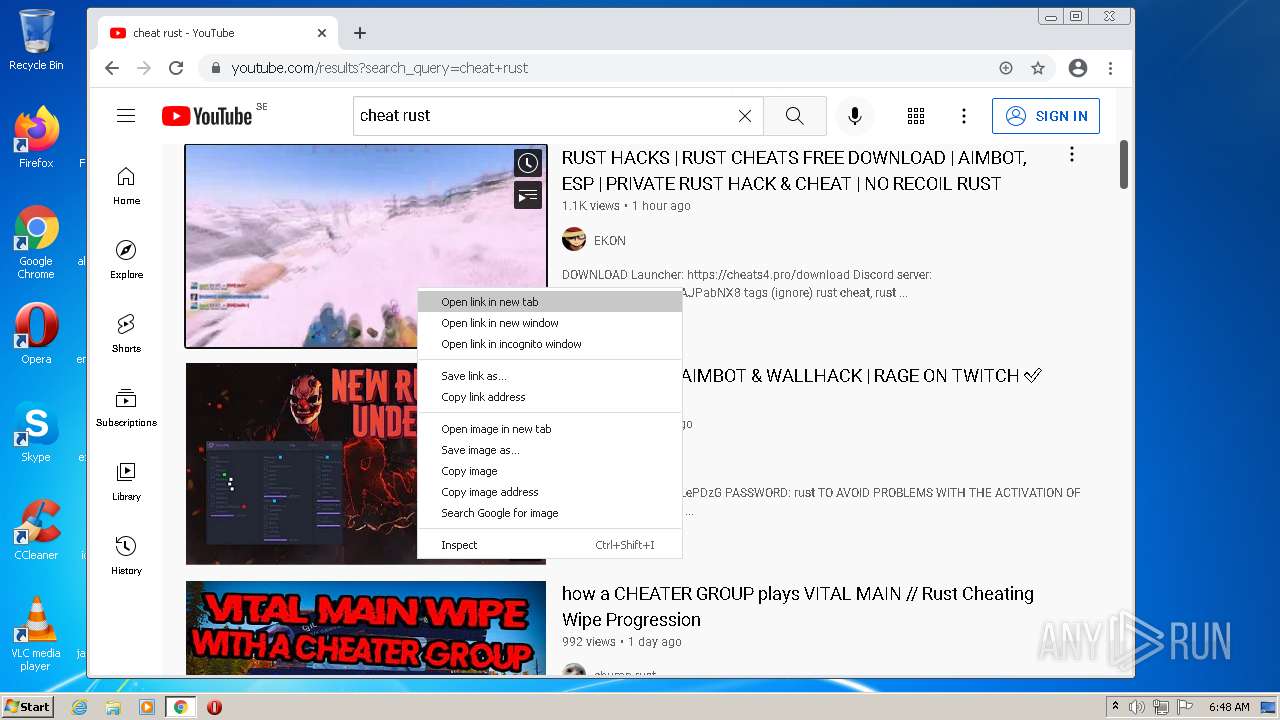
Task: Open Shorts in sidebar
Action: pyautogui.click(x=126, y=334)
